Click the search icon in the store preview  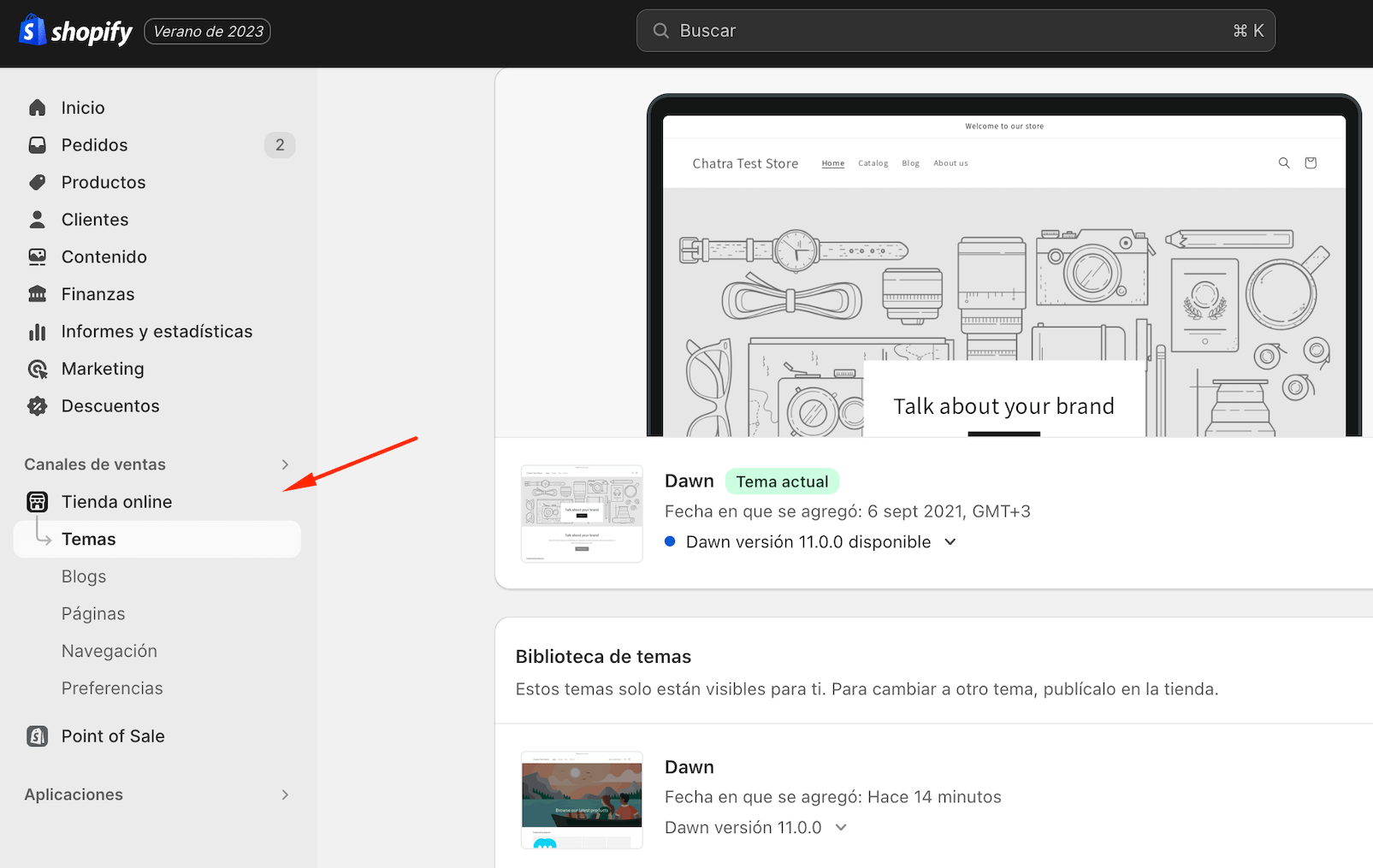click(x=1284, y=162)
